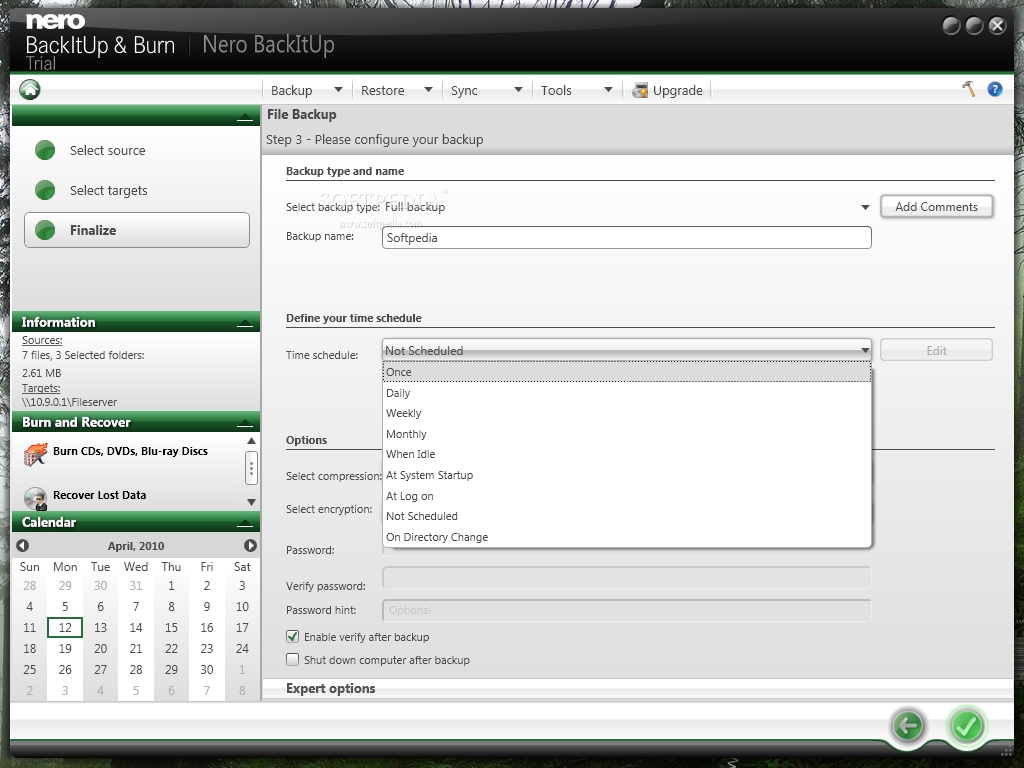Click the Upgrade toolbar button

coord(667,90)
